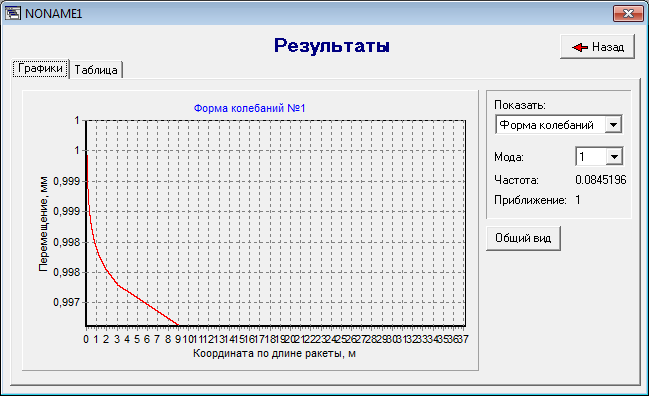
Task: Click the 0,997 y-axis tick label
Action: pos(66,302)
